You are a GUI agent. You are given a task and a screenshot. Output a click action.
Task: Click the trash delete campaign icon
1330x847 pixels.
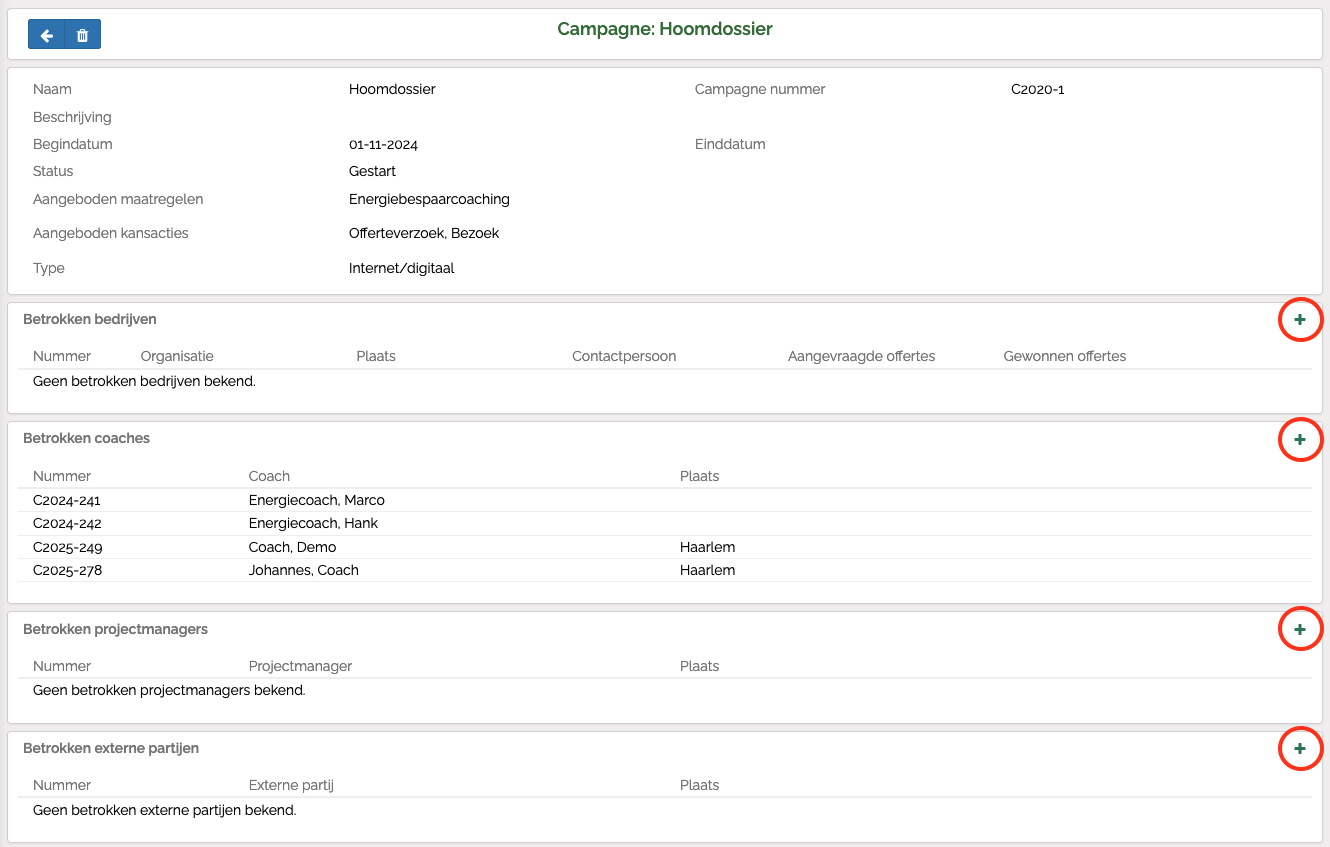pyautogui.click(x=83, y=35)
